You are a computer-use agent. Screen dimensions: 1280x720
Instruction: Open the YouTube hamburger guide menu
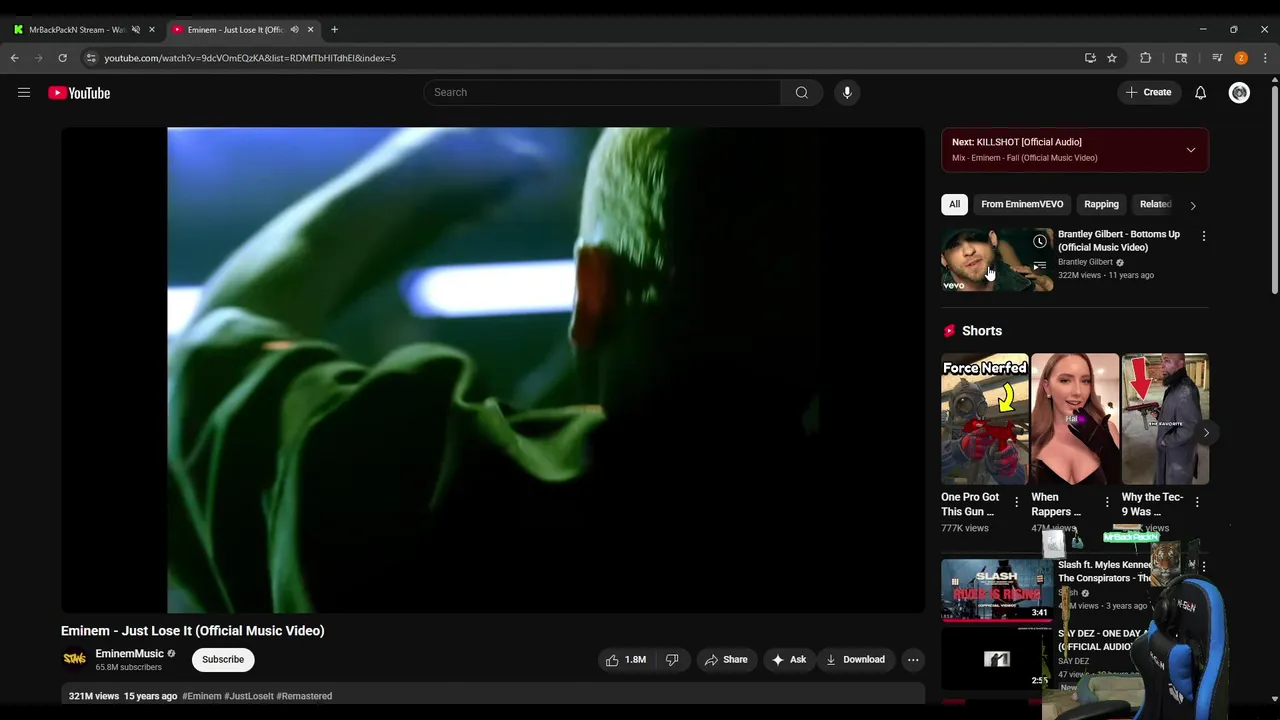tap(24, 93)
